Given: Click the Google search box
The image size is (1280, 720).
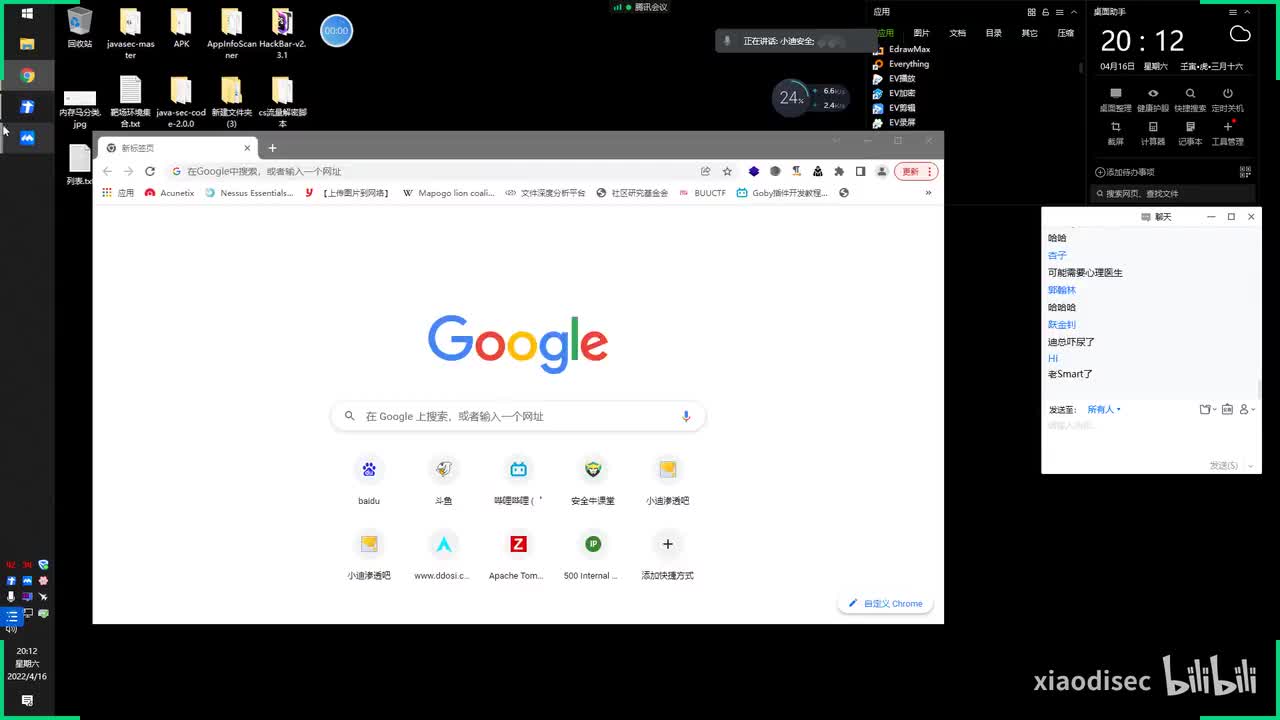Looking at the screenshot, I should [518, 416].
